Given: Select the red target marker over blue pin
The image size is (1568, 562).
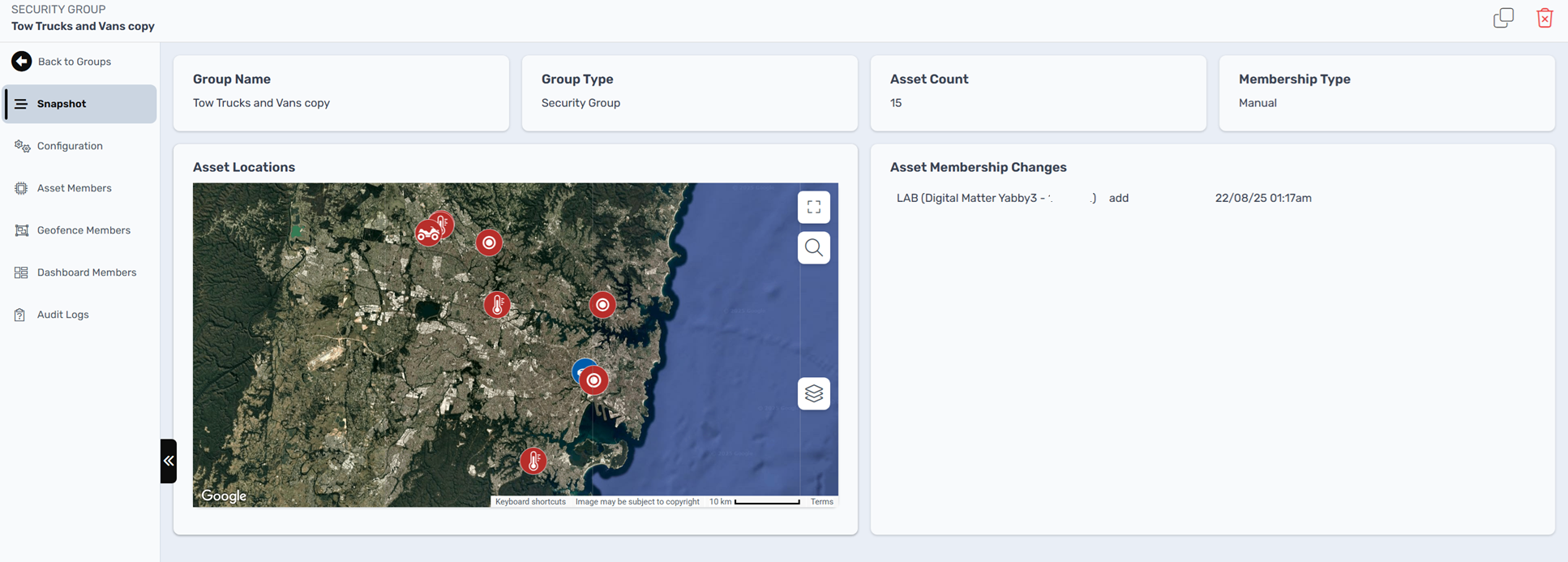Looking at the screenshot, I should click(x=594, y=380).
